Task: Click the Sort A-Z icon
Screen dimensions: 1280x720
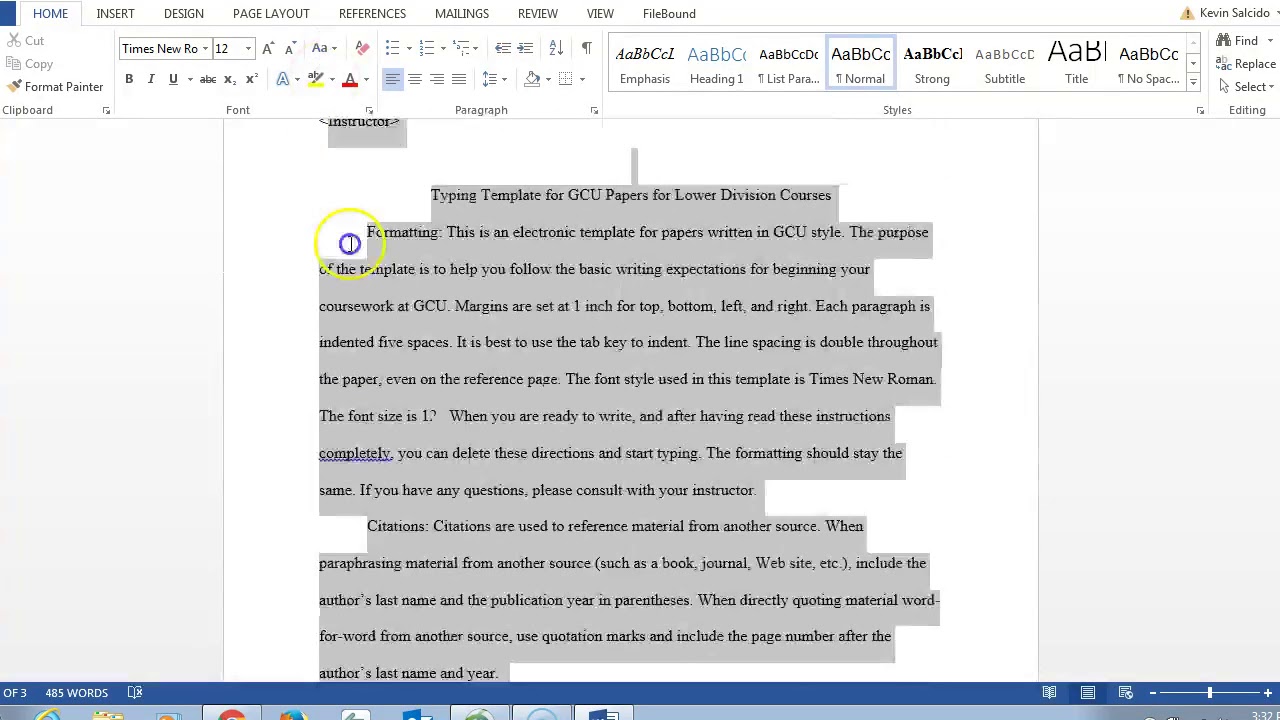Action: click(556, 48)
